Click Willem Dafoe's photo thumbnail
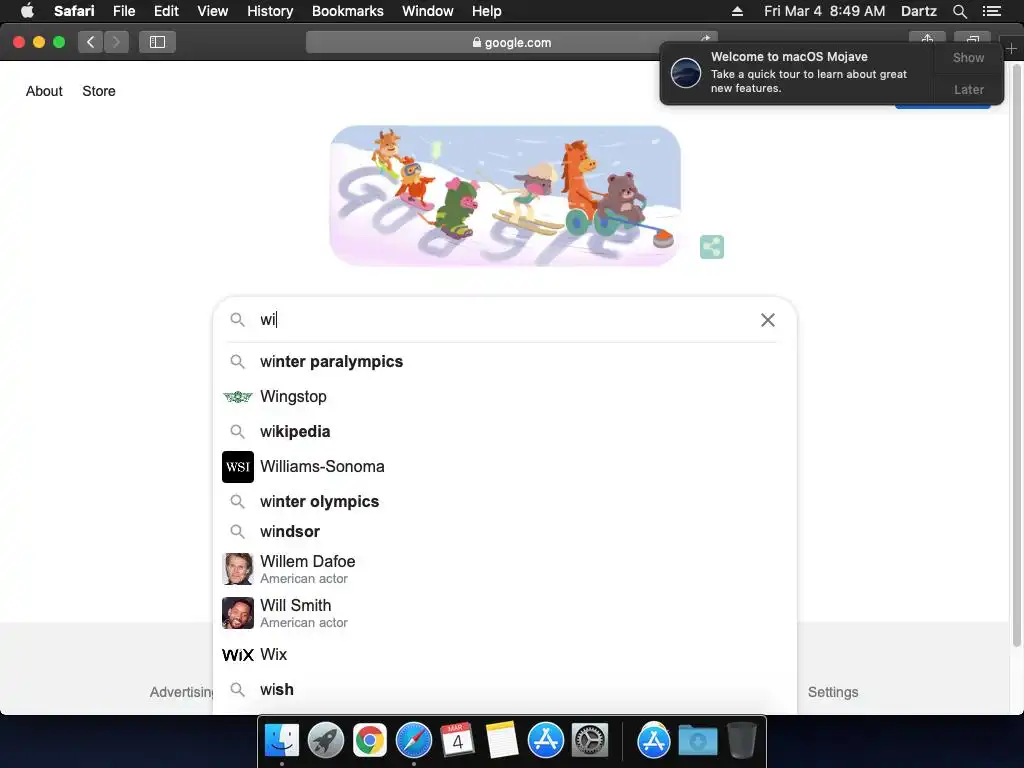This screenshot has height=768, width=1024. [x=238, y=569]
